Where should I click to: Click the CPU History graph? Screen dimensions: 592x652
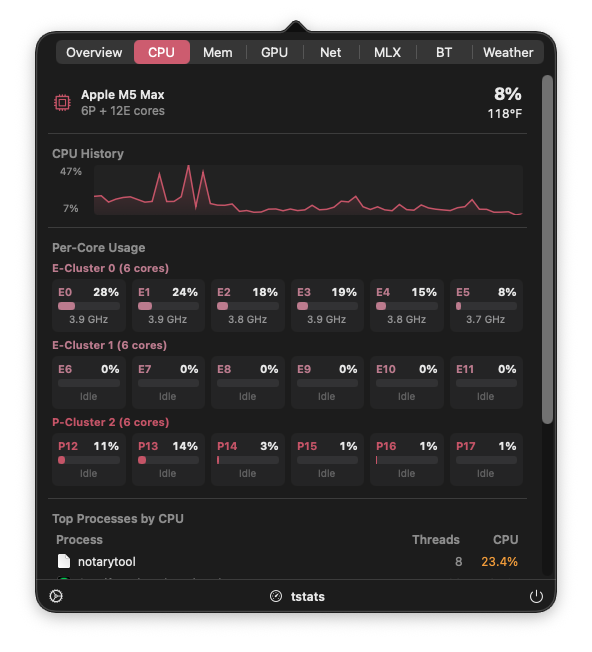click(308, 190)
